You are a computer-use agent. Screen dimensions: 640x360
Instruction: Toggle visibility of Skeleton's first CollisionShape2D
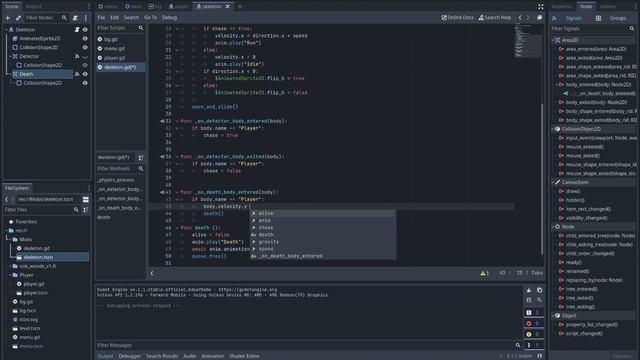[x=85, y=47]
